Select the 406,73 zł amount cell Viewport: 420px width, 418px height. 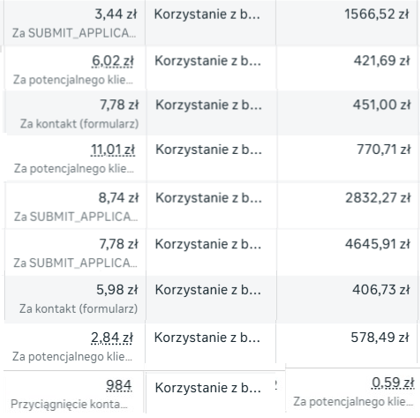381,290
